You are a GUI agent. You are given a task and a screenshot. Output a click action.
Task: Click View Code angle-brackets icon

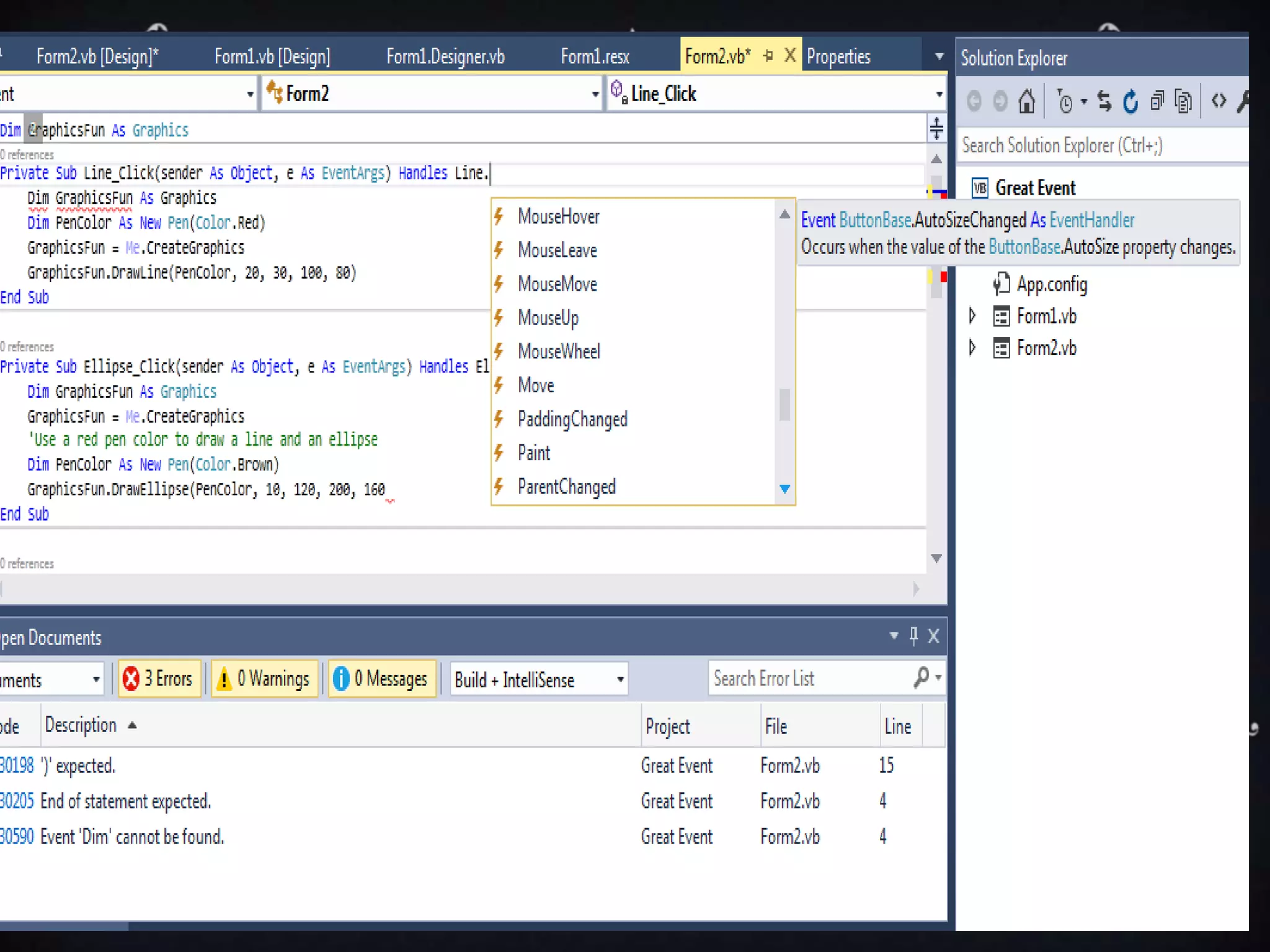point(1219,100)
